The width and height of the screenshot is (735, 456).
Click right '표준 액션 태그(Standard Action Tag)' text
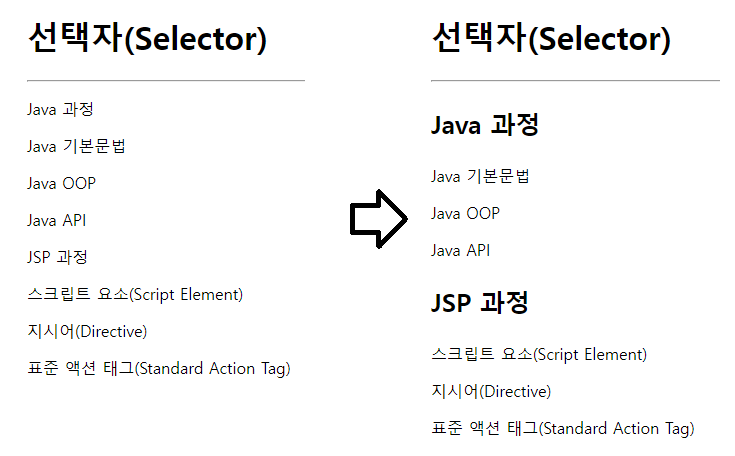point(563,429)
